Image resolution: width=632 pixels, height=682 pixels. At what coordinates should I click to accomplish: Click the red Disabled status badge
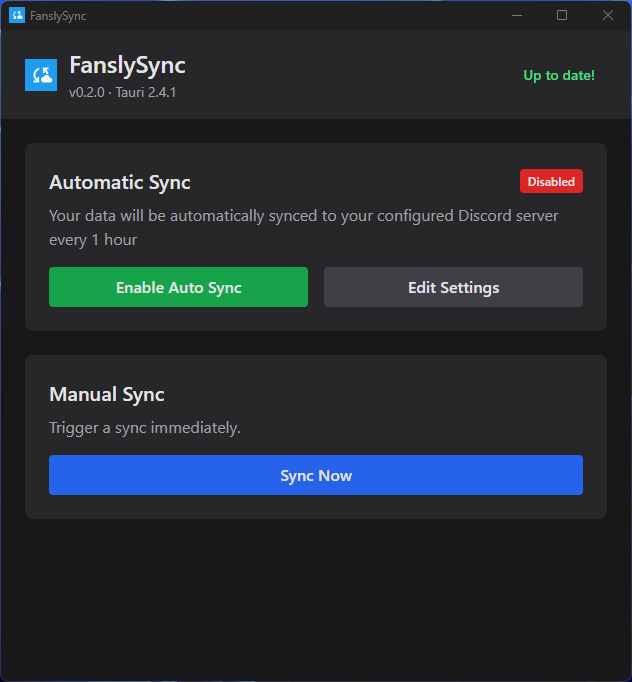pyautogui.click(x=551, y=181)
